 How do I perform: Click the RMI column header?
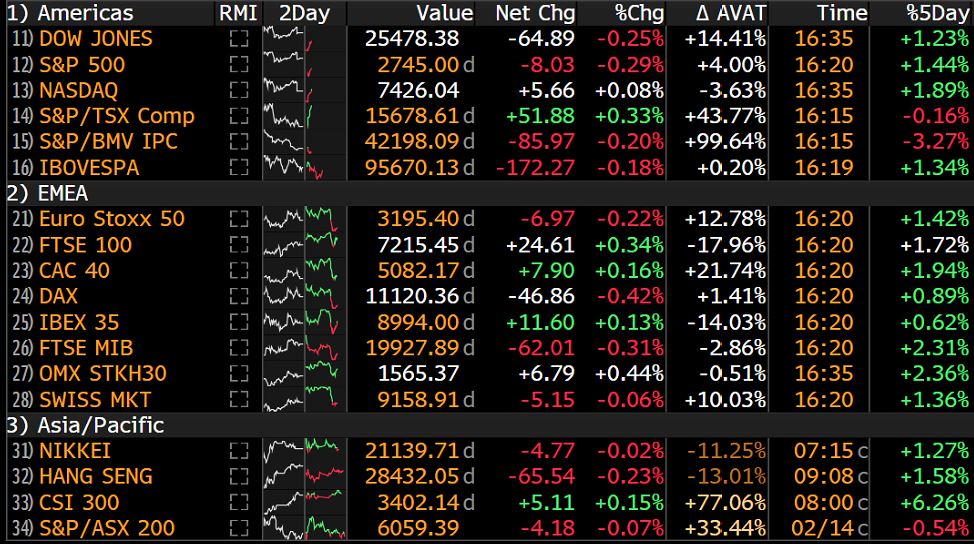[239, 13]
